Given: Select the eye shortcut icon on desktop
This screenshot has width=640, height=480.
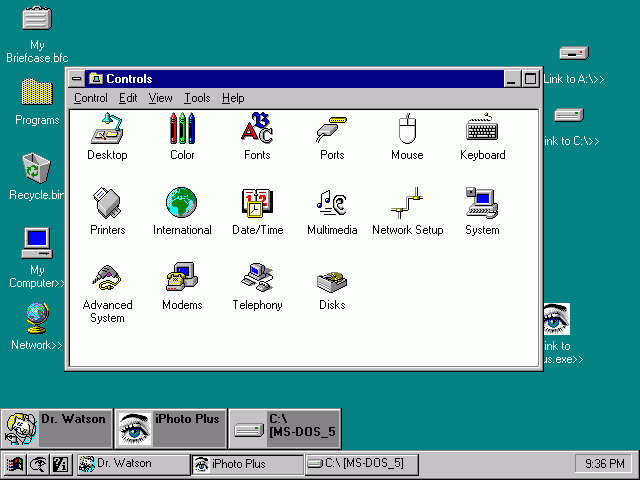Looking at the screenshot, I should click(x=557, y=319).
